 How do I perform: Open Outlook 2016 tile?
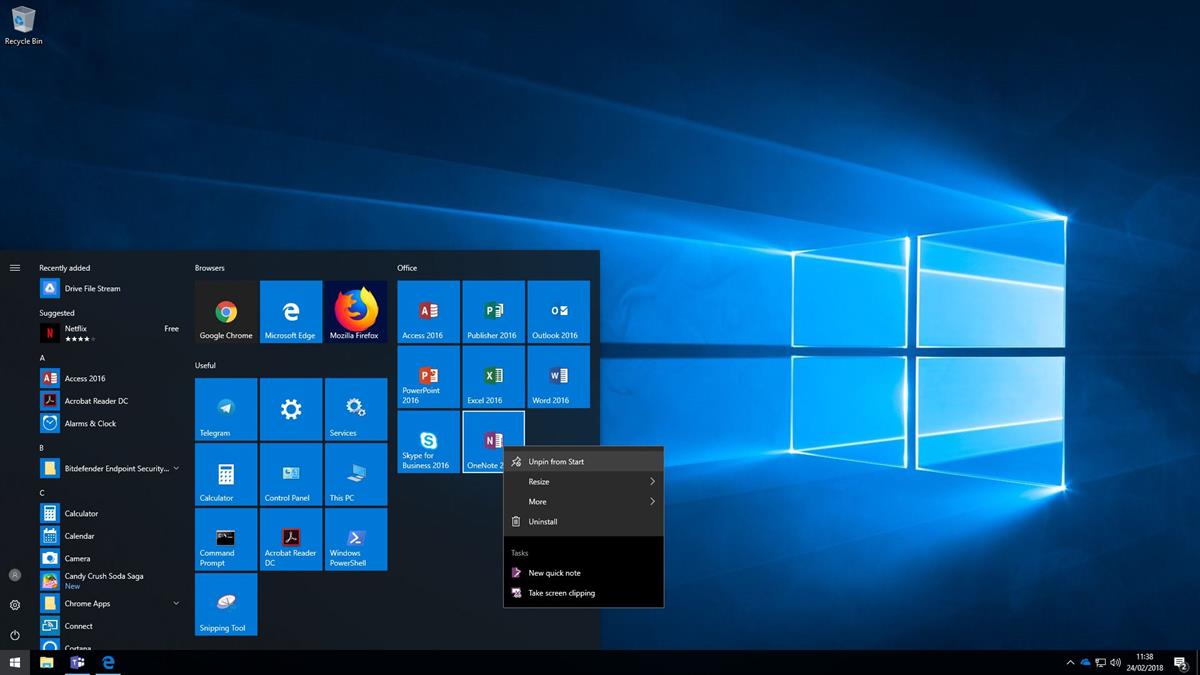point(558,312)
